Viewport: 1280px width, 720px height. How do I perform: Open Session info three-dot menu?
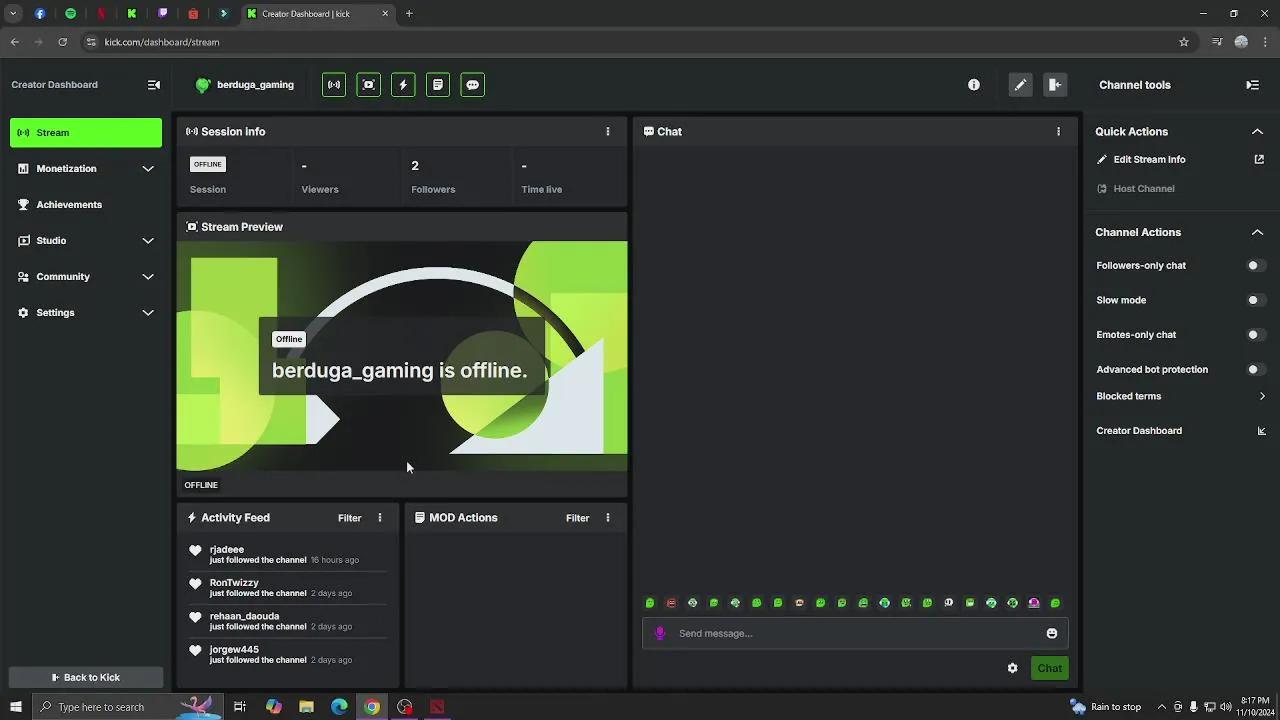pyautogui.click(x=608, y=132)
